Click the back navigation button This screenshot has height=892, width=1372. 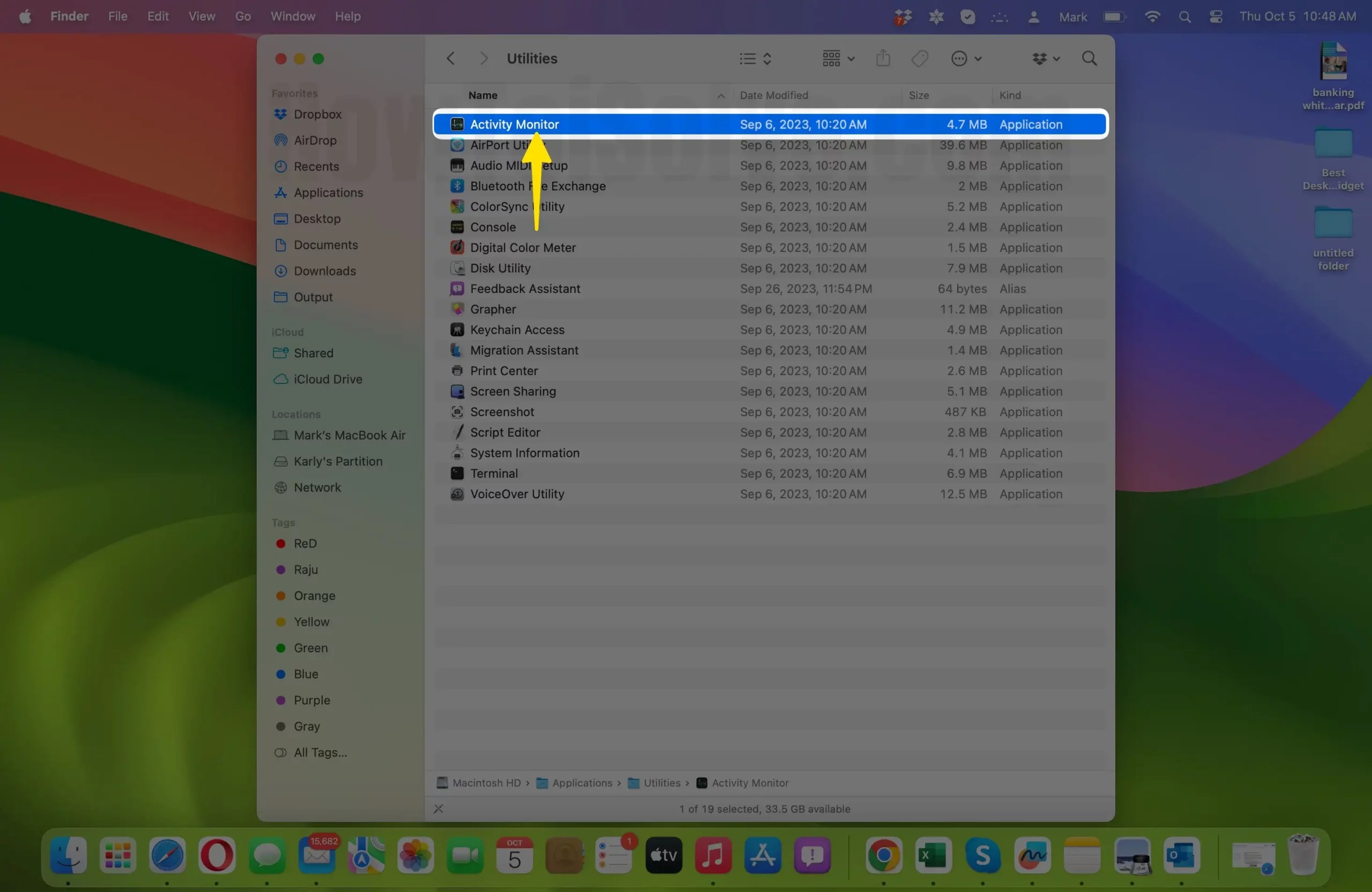451,58
